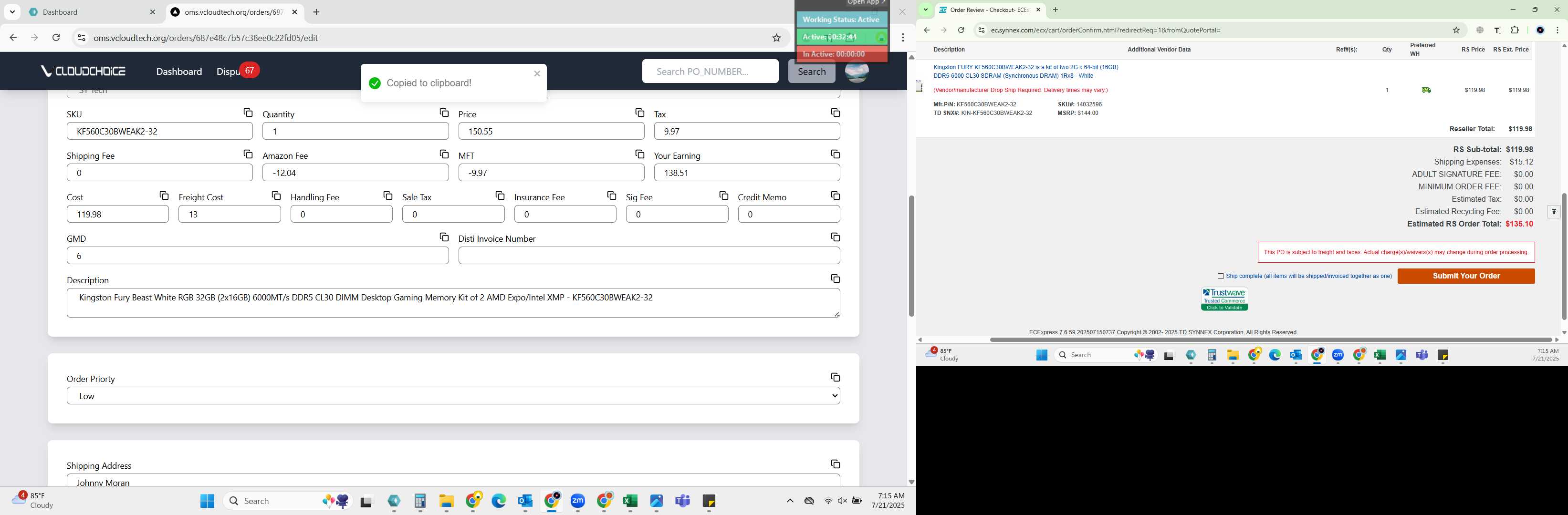Viewport: 1568px width, 515px height.
Task: Click the PO number Search button
Action: 811,71
